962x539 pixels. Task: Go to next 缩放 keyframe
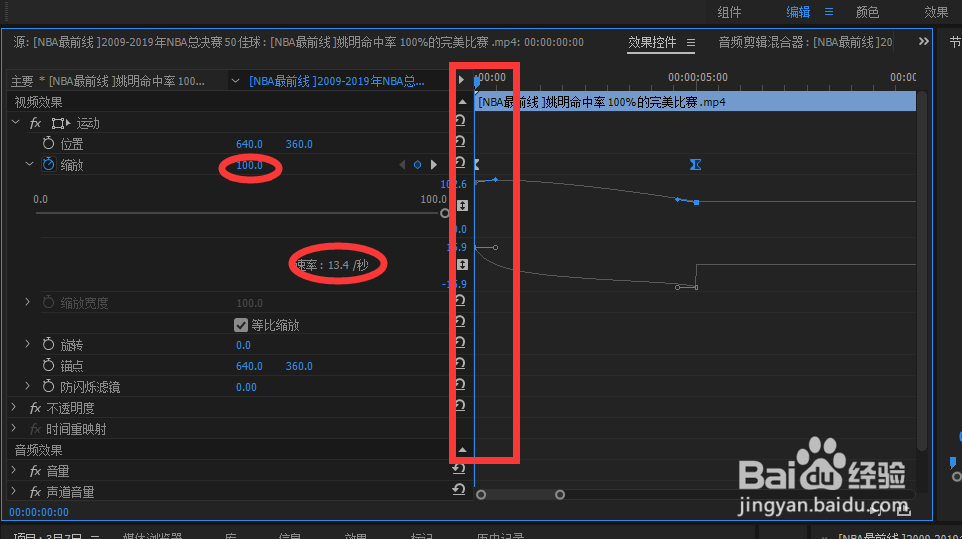tap(434, 164)
